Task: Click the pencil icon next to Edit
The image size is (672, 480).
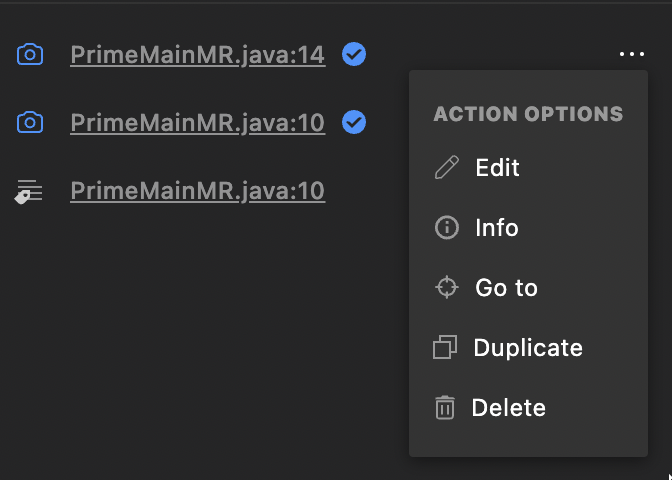Action: tap(446, 168)
